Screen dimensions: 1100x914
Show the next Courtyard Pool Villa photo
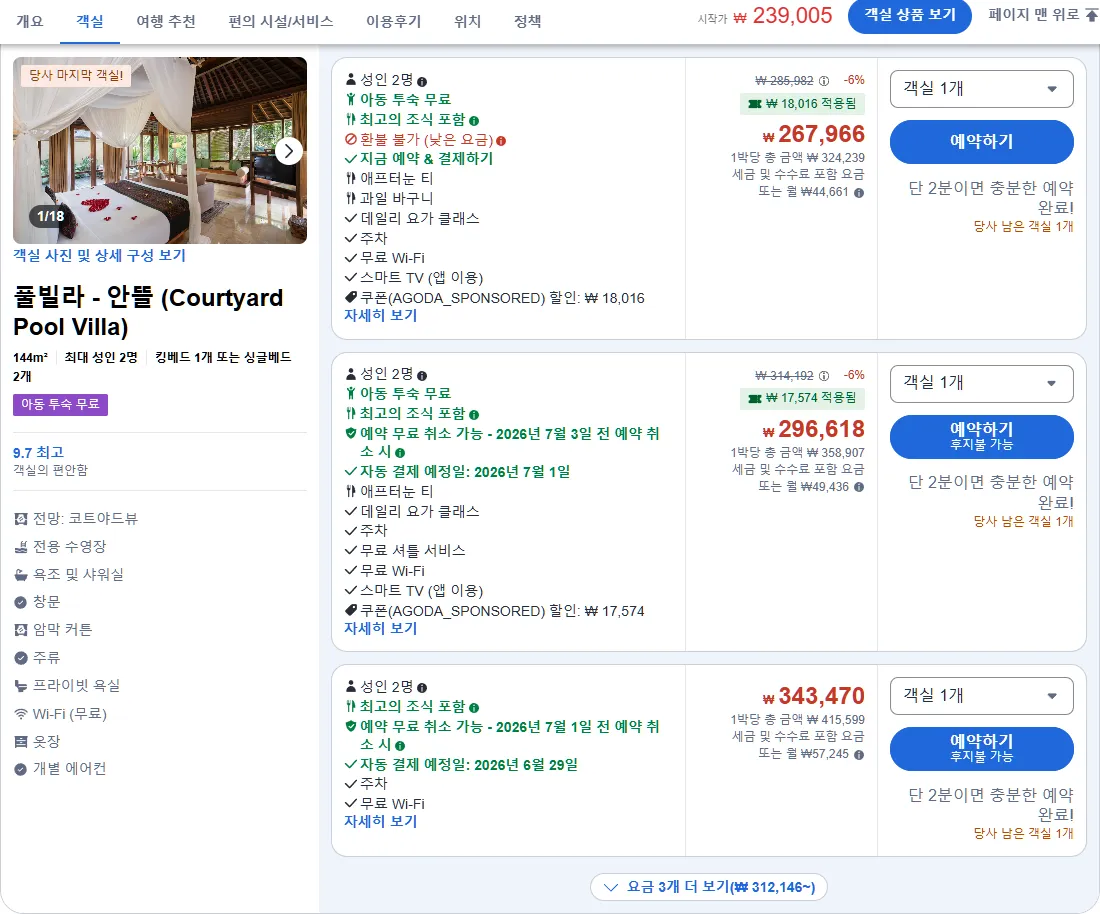coord(289,151)
